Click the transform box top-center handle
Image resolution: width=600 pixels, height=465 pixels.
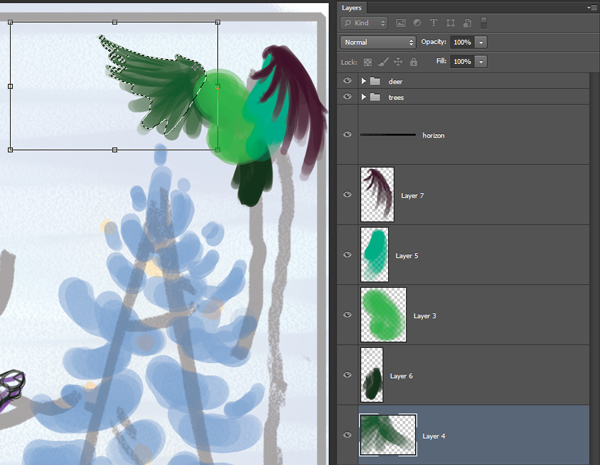[114, 23]
